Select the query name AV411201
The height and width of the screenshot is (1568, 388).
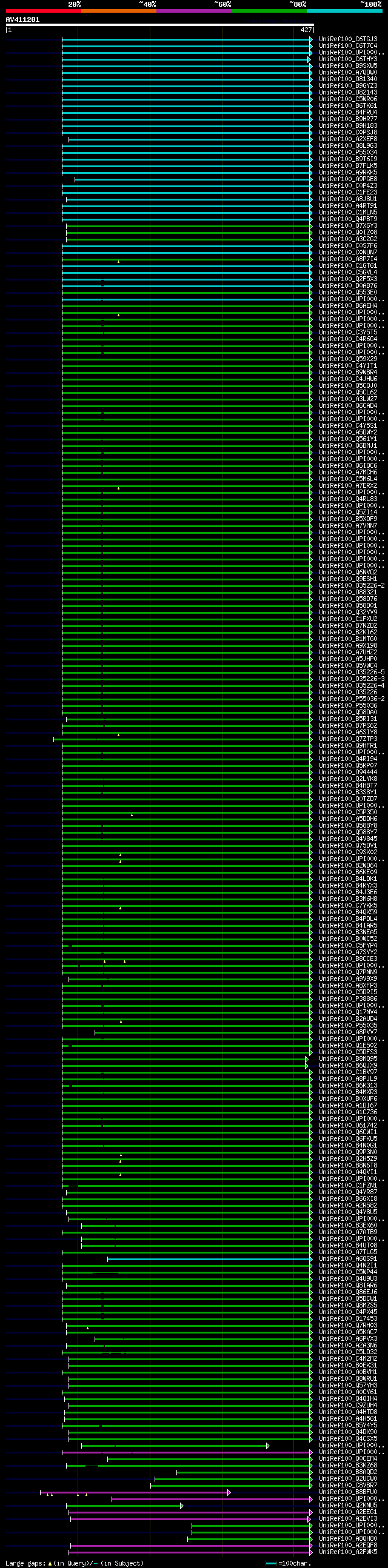22,19
